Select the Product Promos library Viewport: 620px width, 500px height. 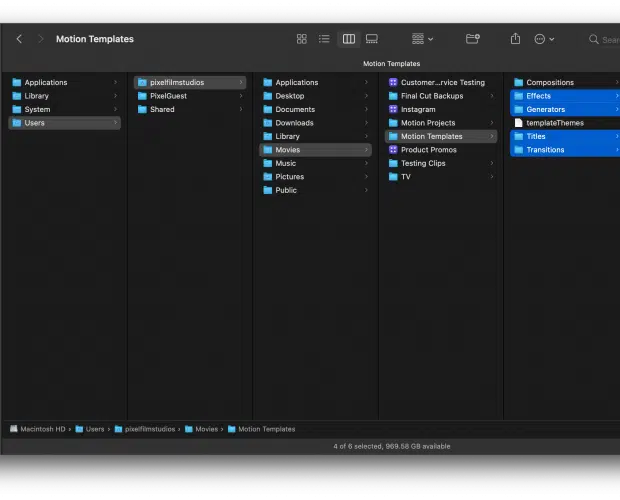[x=441, y=149]
